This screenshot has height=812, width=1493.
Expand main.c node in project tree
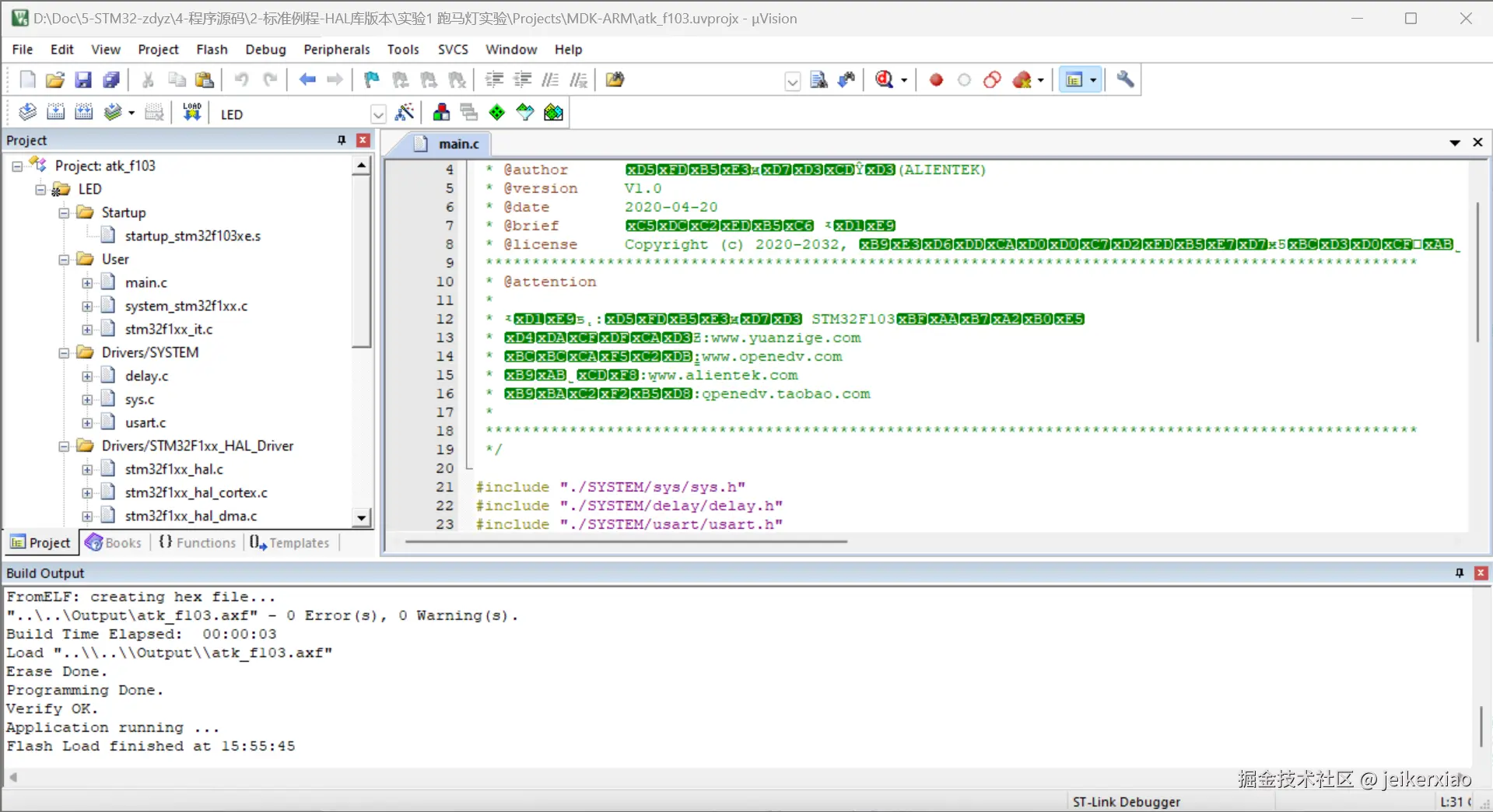tap(87, 283)
